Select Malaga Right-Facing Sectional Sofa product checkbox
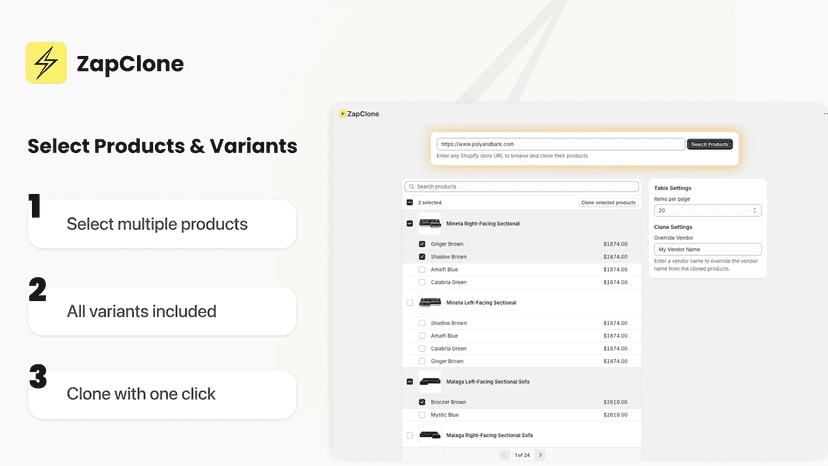 (410, 435)
